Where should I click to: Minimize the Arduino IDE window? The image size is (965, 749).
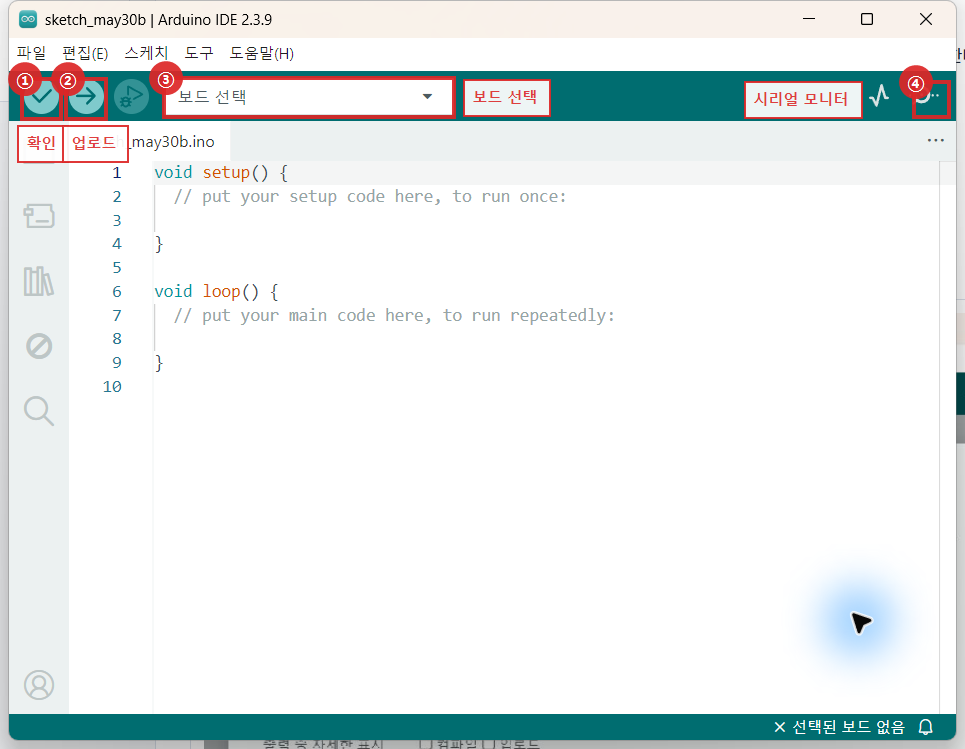coord(809,19)
